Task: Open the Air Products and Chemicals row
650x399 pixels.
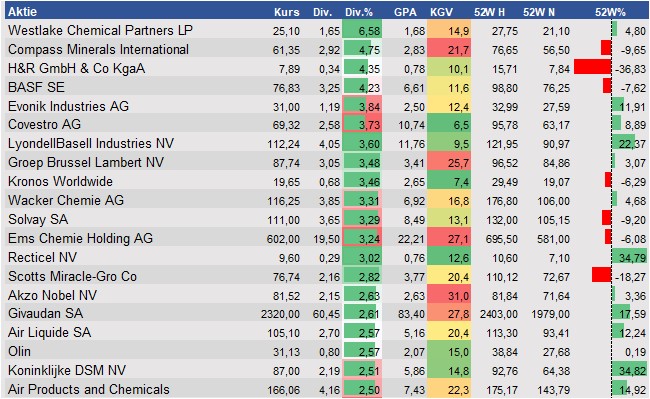Action: click(x=327, y=389)
